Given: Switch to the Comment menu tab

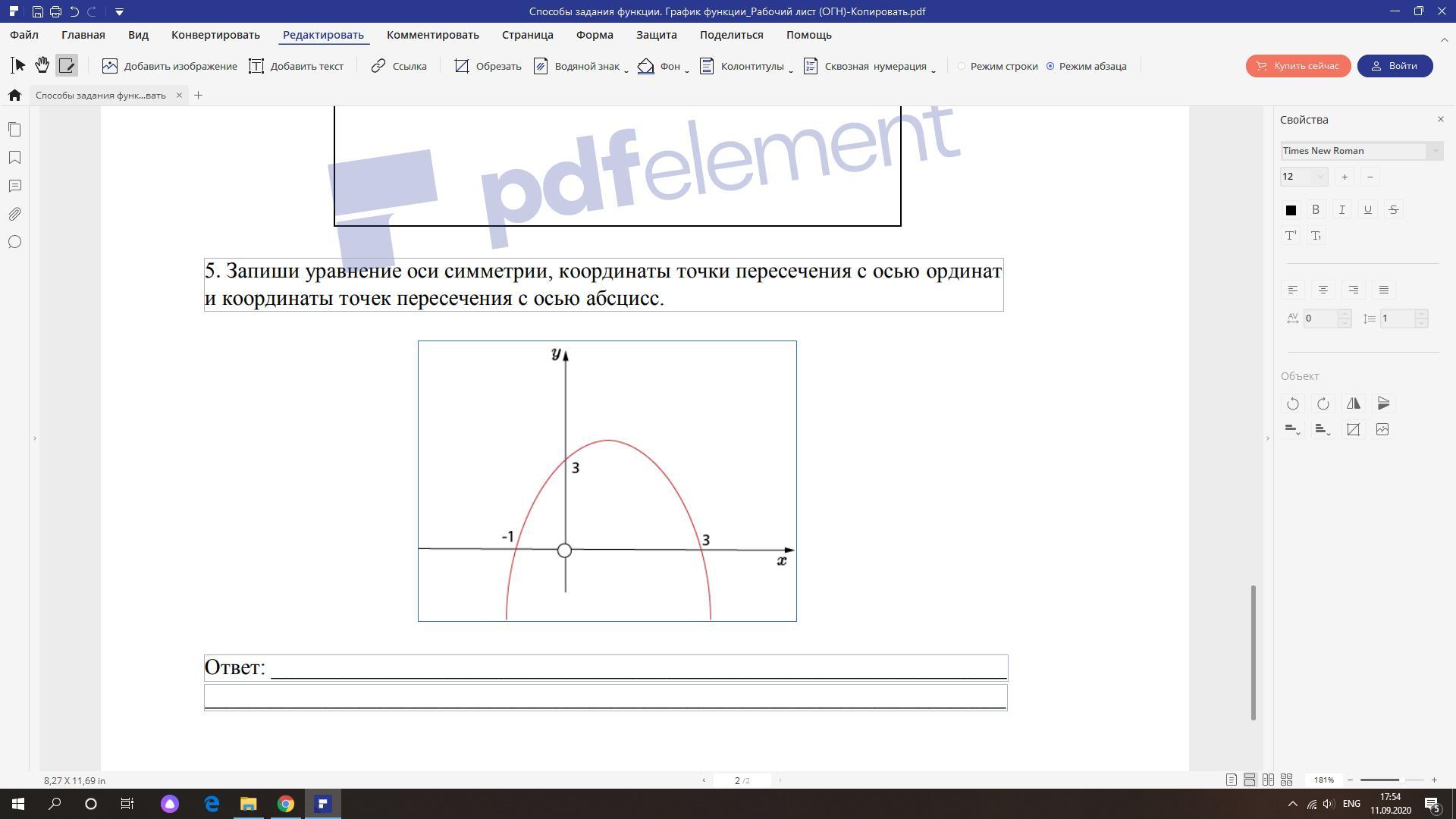Looking at the screenshot, I should pyautogui.click(x=432, y=35).
